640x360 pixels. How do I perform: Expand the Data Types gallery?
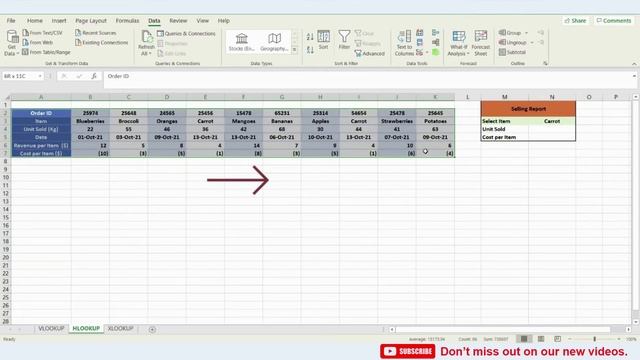[294, 50]
